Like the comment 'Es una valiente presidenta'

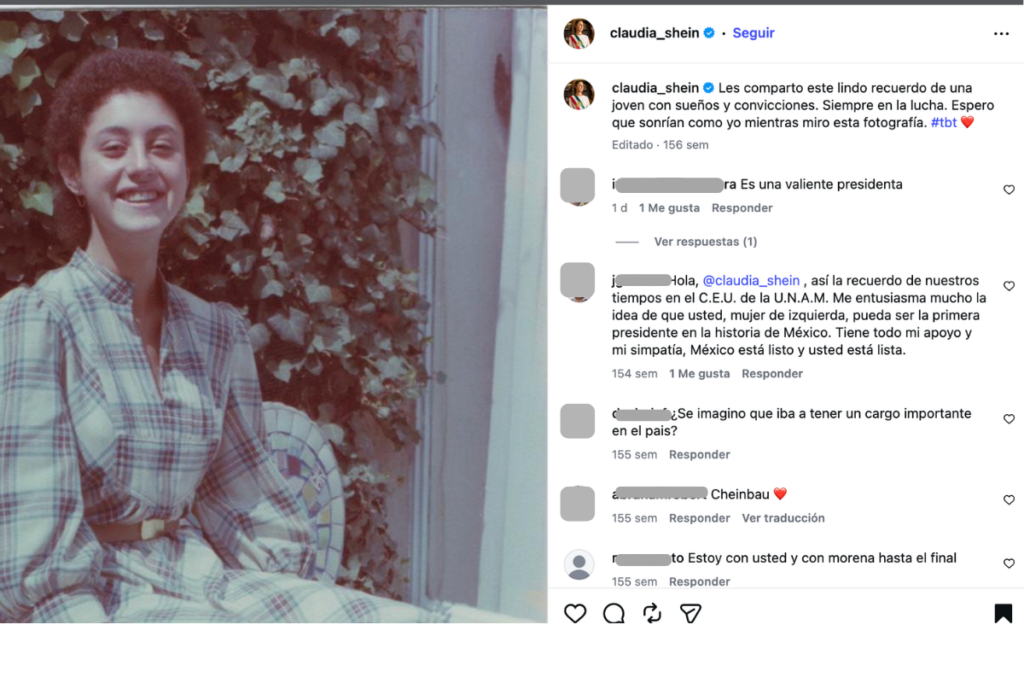point(1009,189)
